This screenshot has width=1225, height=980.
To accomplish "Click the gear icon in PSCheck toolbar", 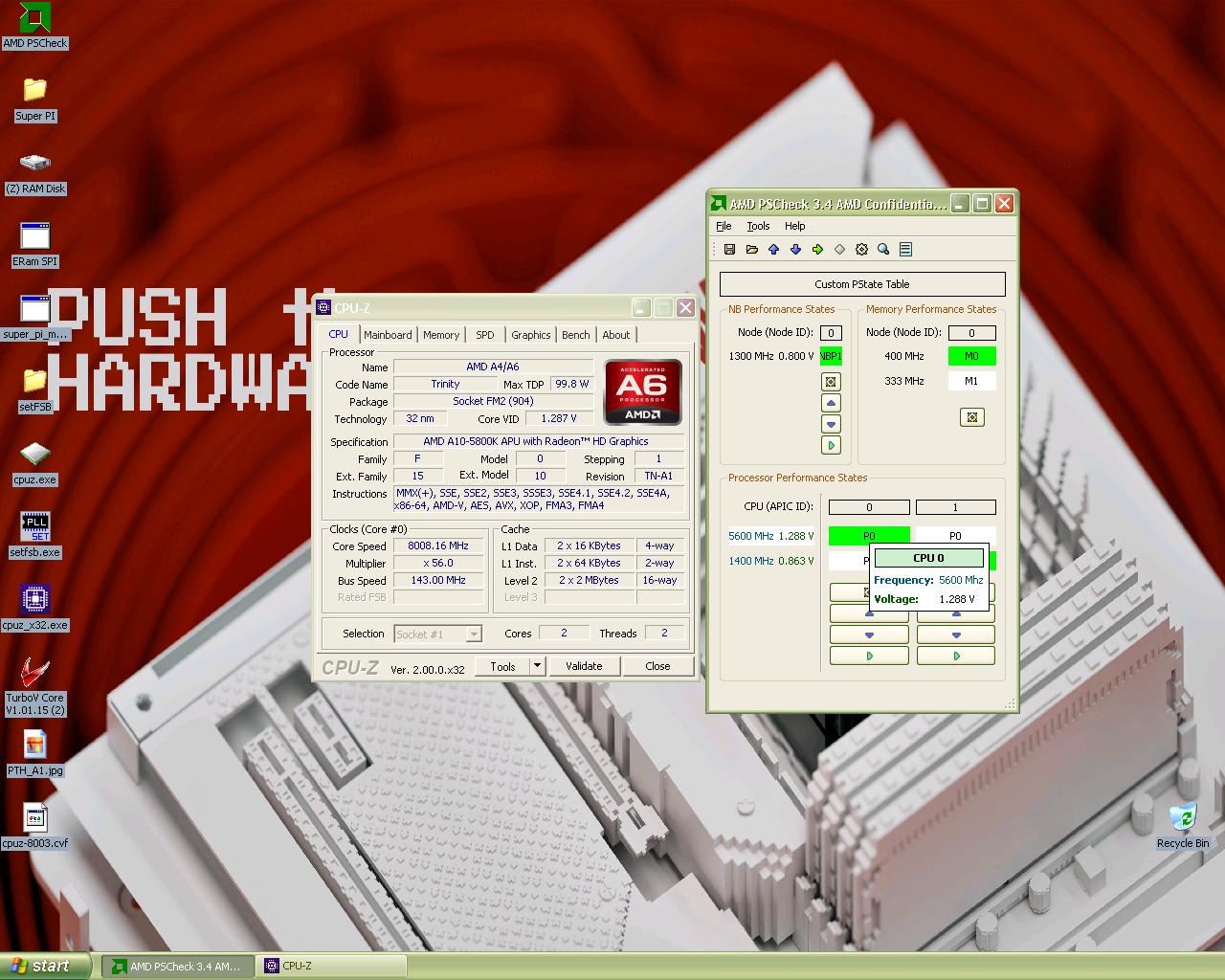I will tap(861, 250).
